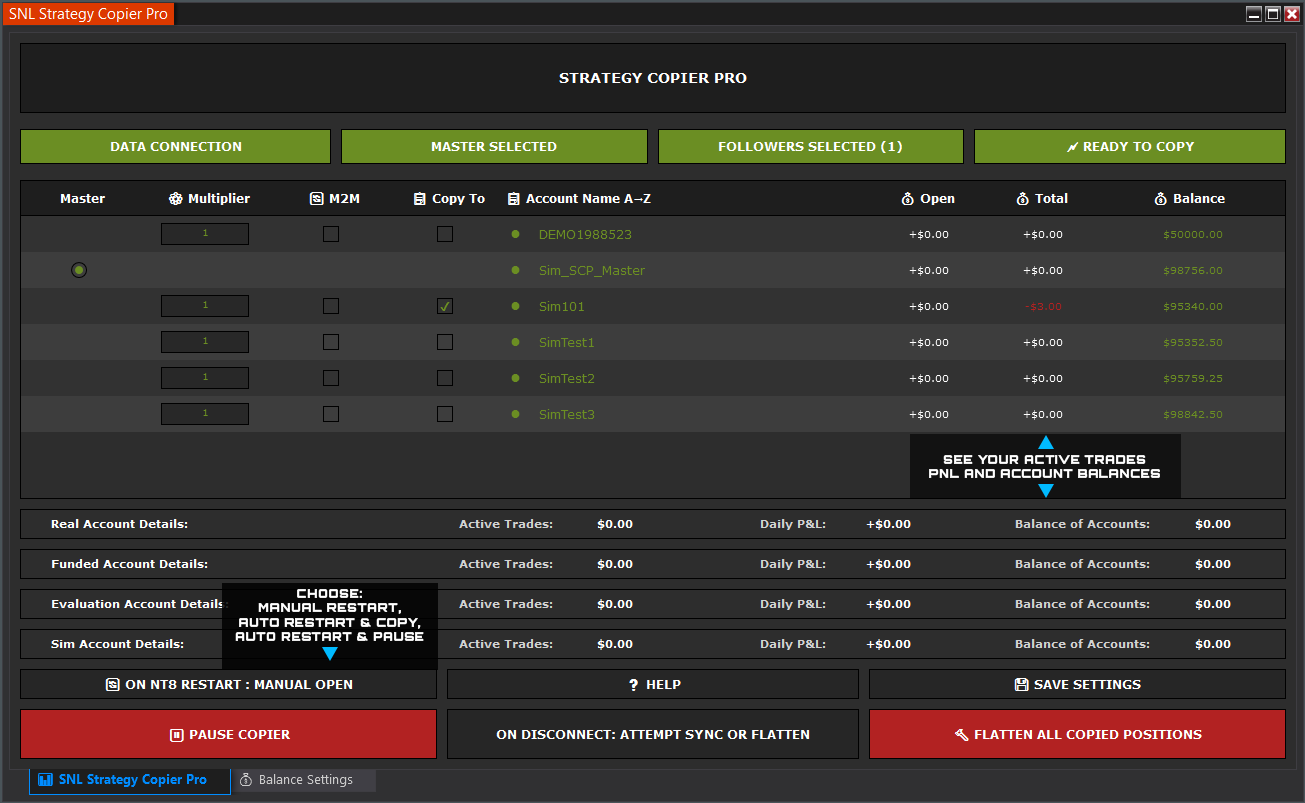Image resolution: width=1305 pixels, height=803 pixels.
Task: Click the Open column money bag icon
Action: coord(908,199)
